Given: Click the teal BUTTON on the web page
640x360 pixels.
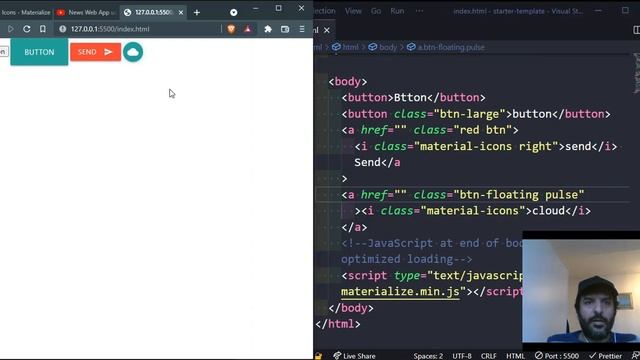Looking at the screenshot, I should [39, 52].
